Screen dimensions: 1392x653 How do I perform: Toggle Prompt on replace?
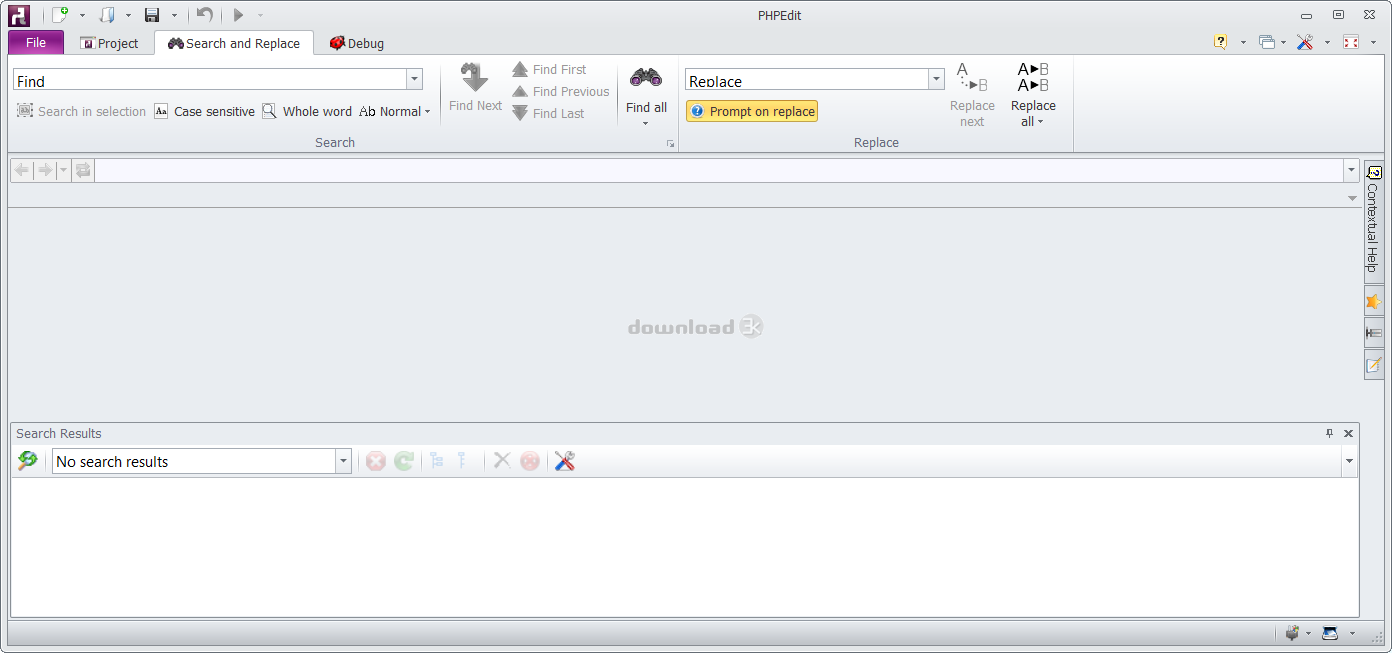coord(752,111)
